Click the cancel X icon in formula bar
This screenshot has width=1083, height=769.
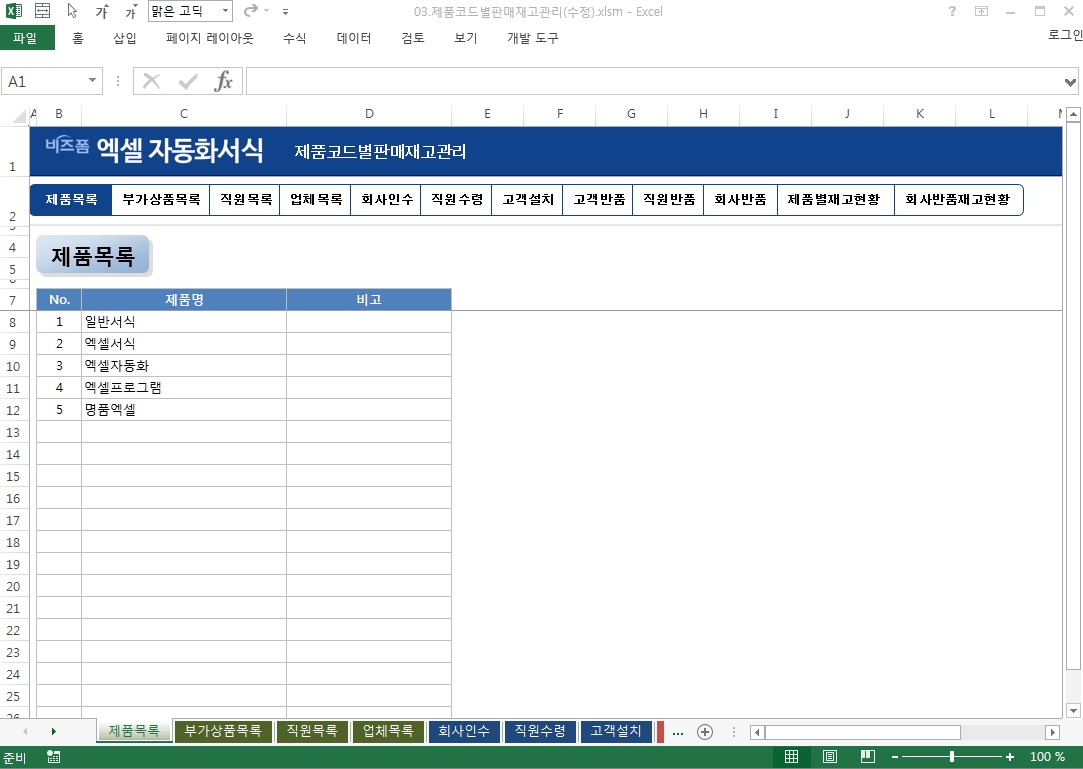(151, 82)
